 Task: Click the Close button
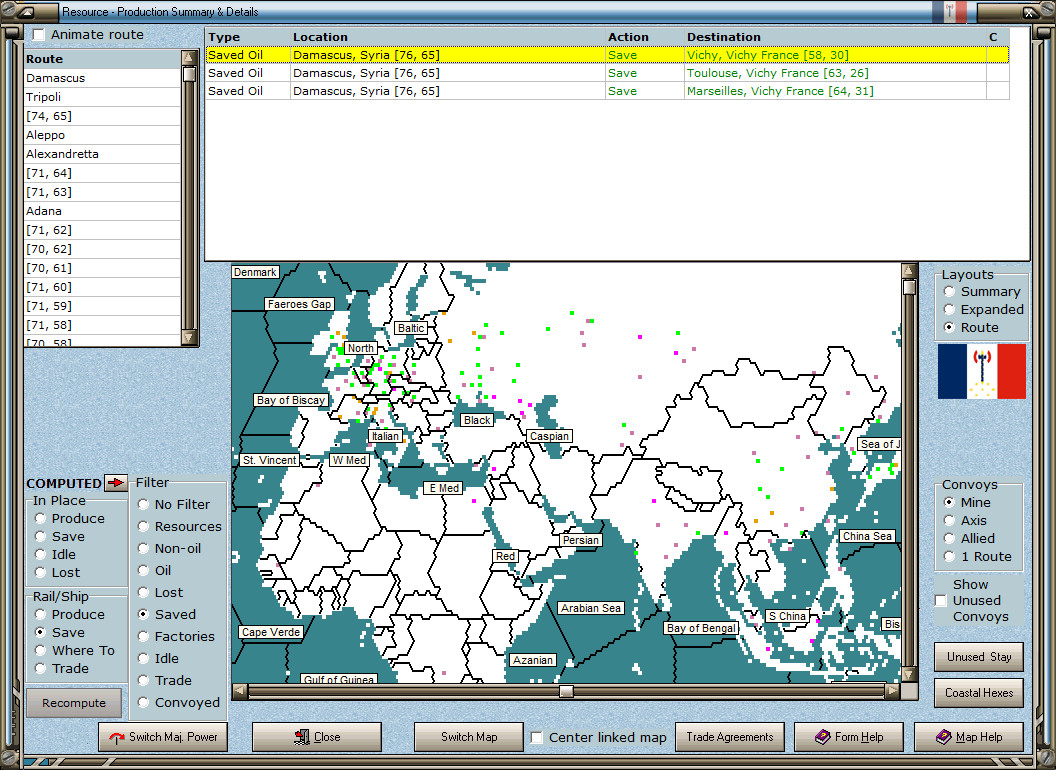(317, 737)
